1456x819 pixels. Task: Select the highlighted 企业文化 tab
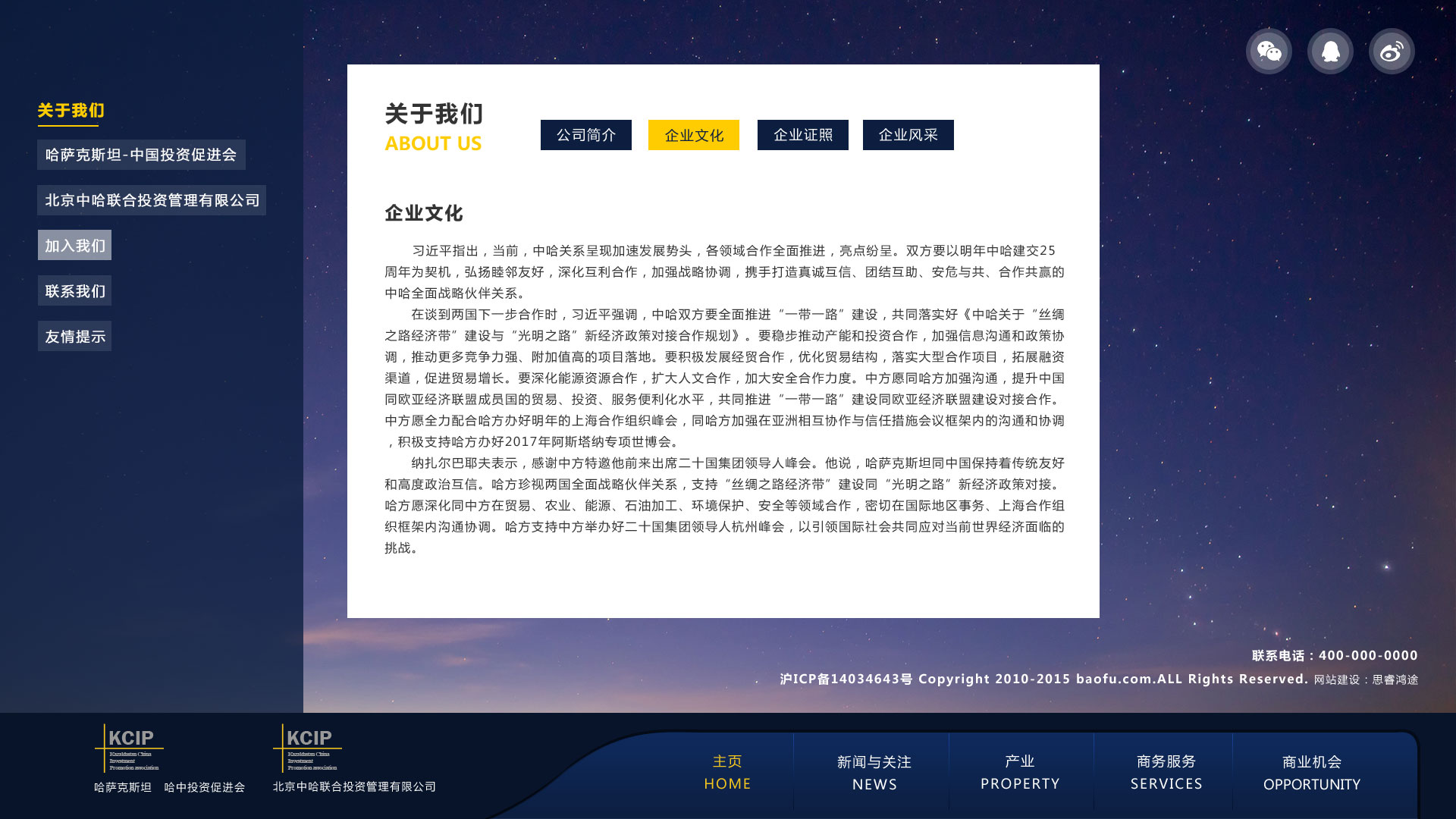tap(693, 135)
